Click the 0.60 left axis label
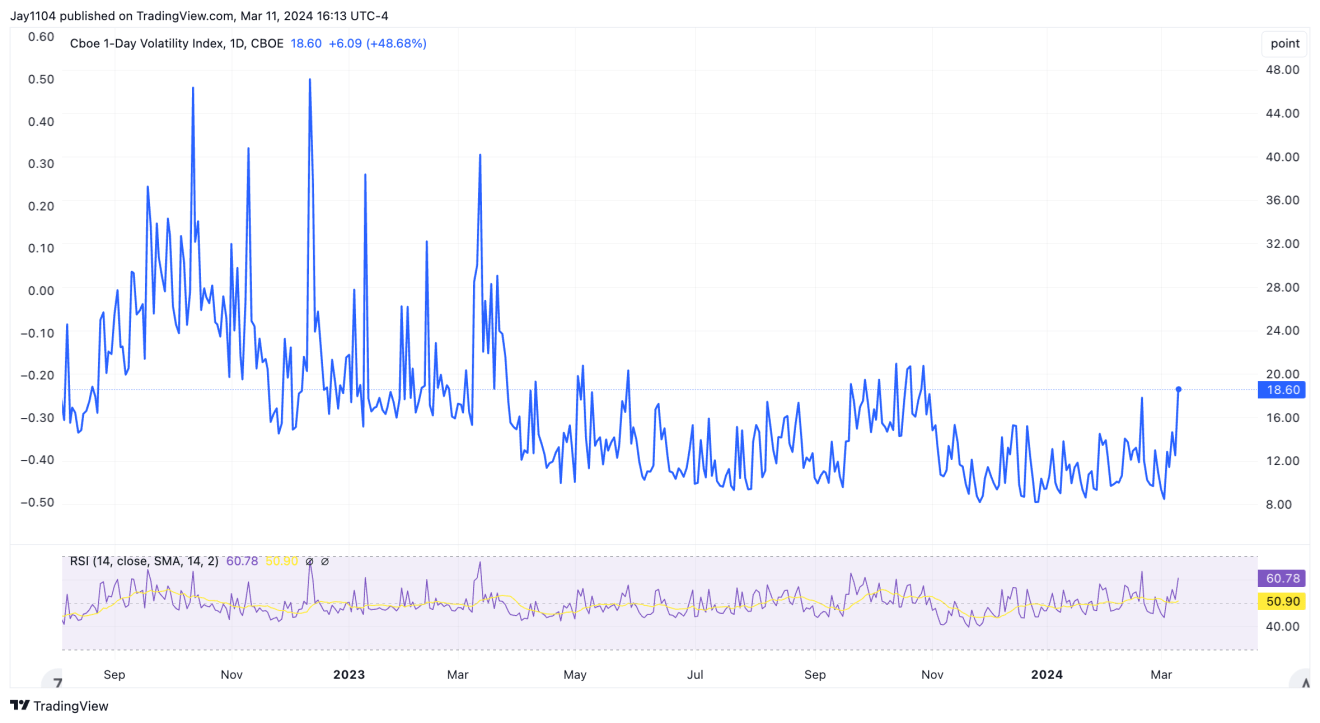 pyautogui.click(x=41, y=36)
